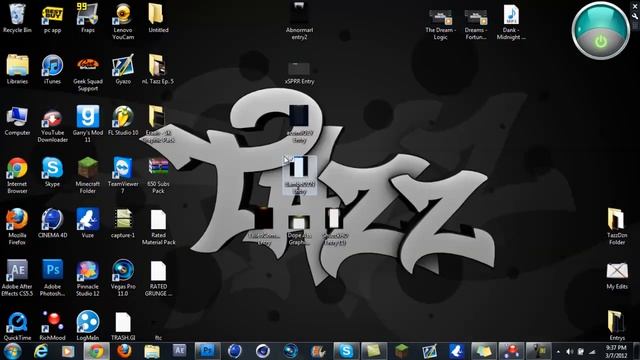Select the Computer desktop icon
Image resolution: width=640 pixels, height=360 pixels.
point(17,121)
